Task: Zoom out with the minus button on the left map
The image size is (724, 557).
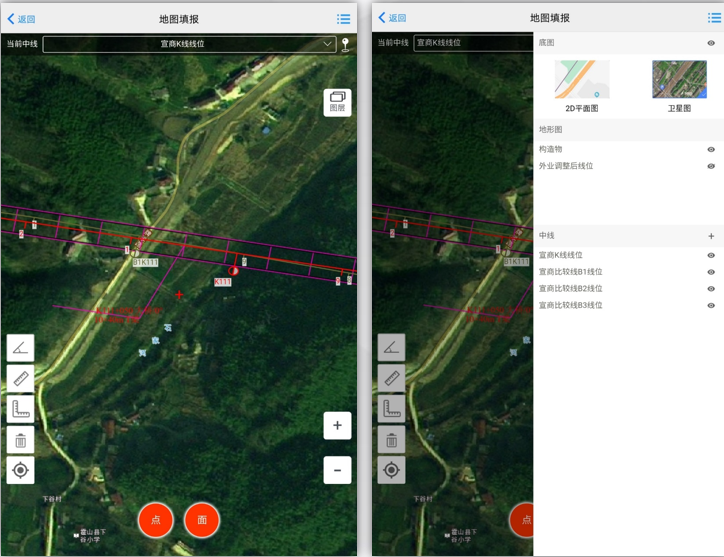Action: coord(337,470)
